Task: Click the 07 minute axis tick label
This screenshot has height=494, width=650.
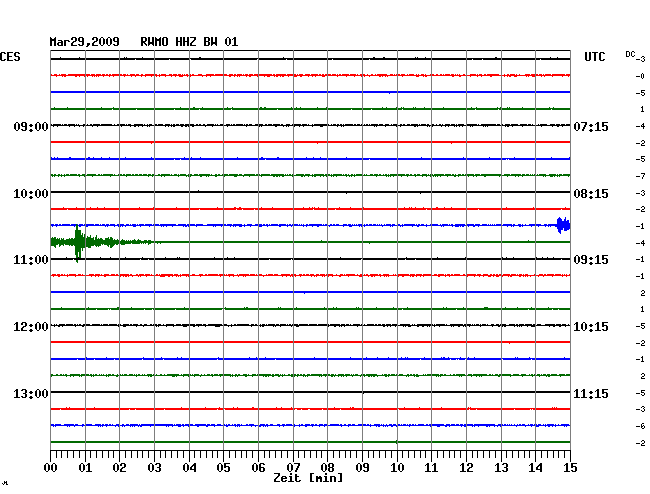Action: [293, 467]
